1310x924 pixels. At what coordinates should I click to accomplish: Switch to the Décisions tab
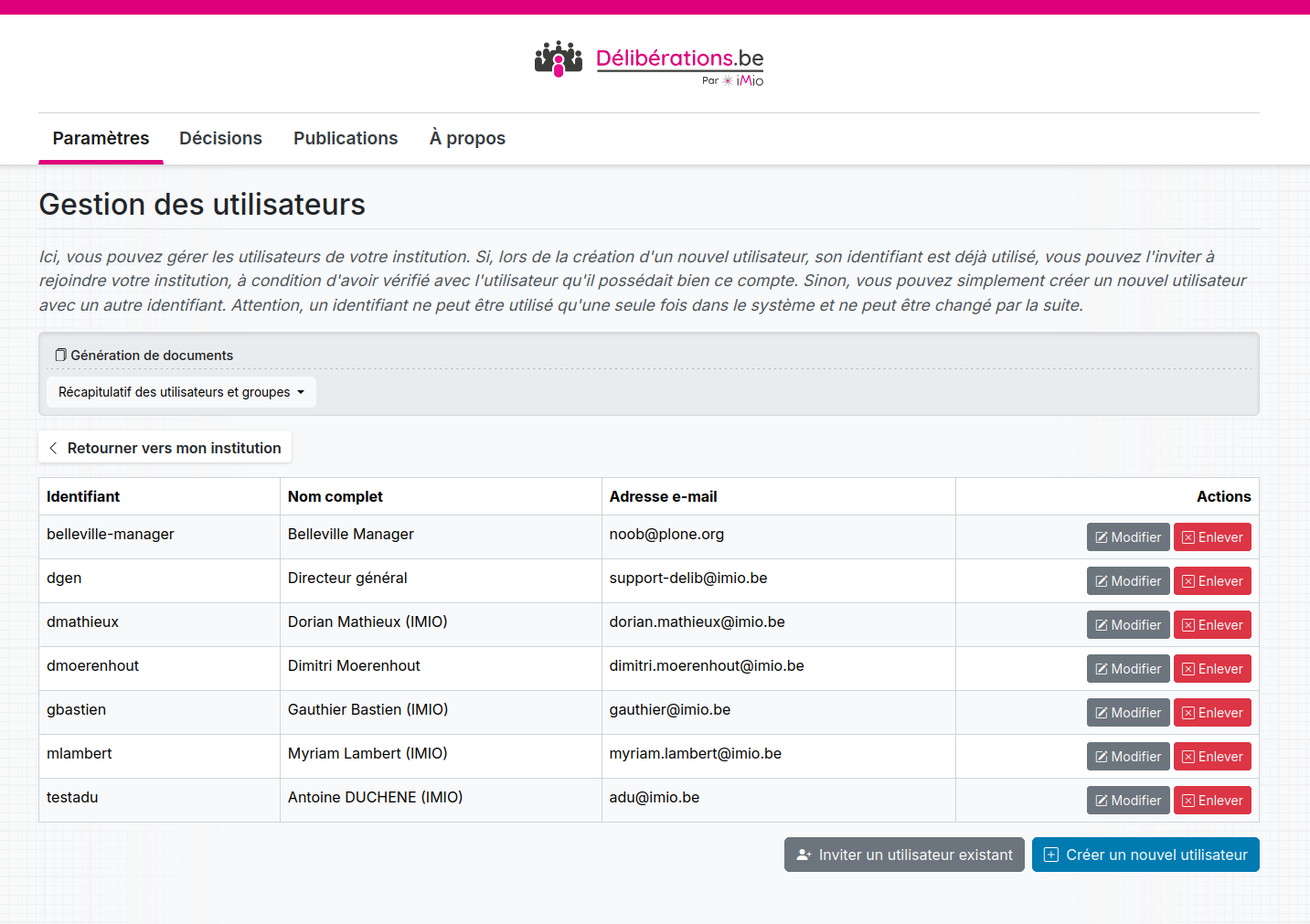click(x=220, y=138)
